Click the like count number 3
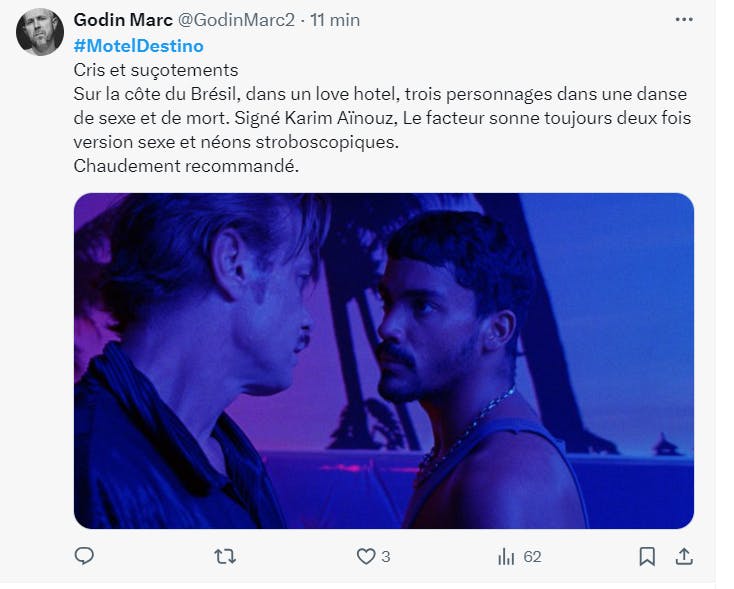 pos(385,557)
